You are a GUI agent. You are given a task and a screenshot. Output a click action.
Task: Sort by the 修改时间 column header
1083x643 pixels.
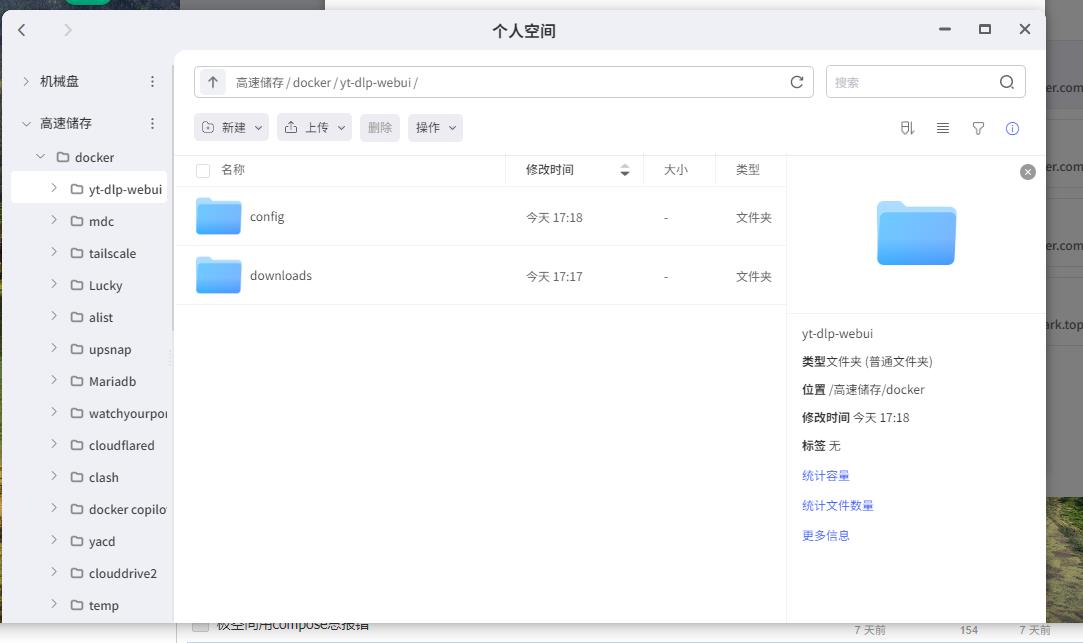(551, 170)
